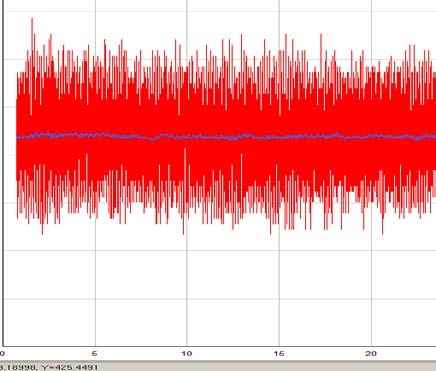Image resolution: width=436 pixels, height=371 pixels.
Task: Click the x-axis tick label 20
Action: point(371,354)
